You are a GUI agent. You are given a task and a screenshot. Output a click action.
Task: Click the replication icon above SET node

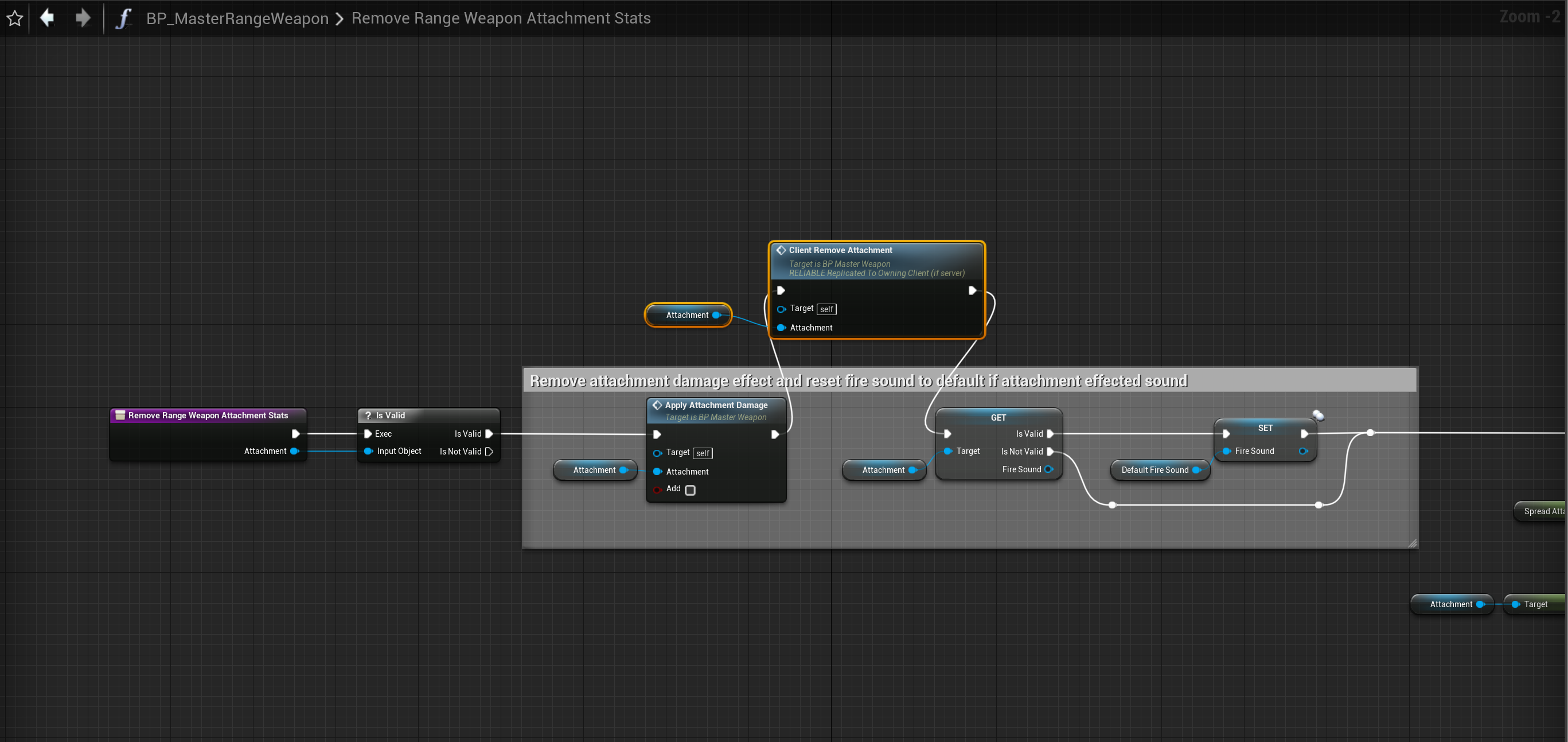tap(1318, 415)
